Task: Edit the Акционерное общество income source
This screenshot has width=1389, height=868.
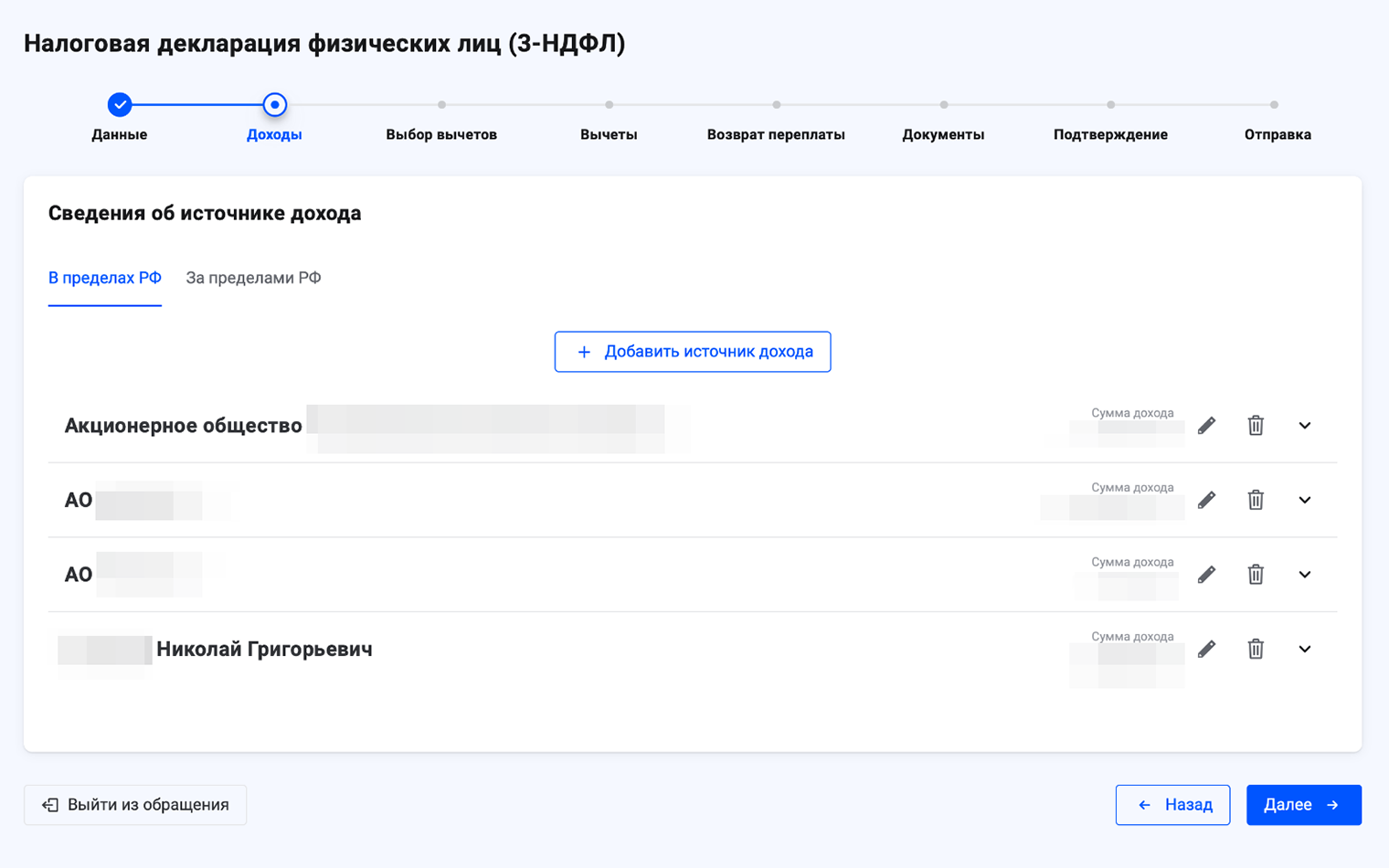Action: pyautogui.click(x=1206, y=426)
